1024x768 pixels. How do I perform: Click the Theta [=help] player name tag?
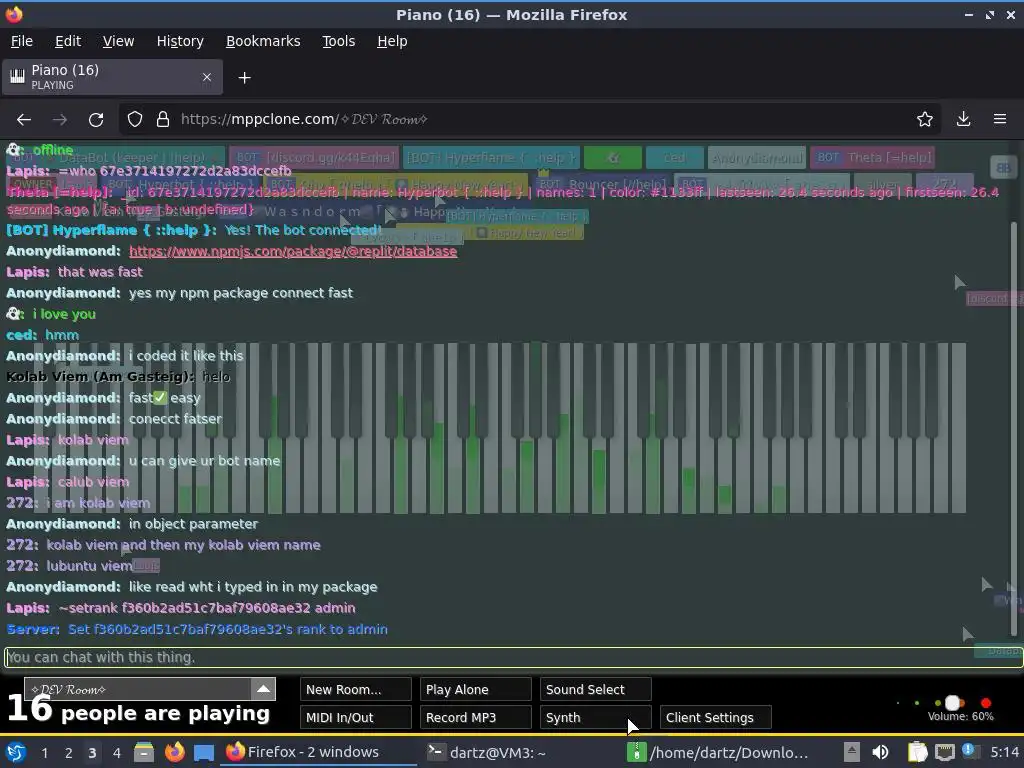pos(872,157)
